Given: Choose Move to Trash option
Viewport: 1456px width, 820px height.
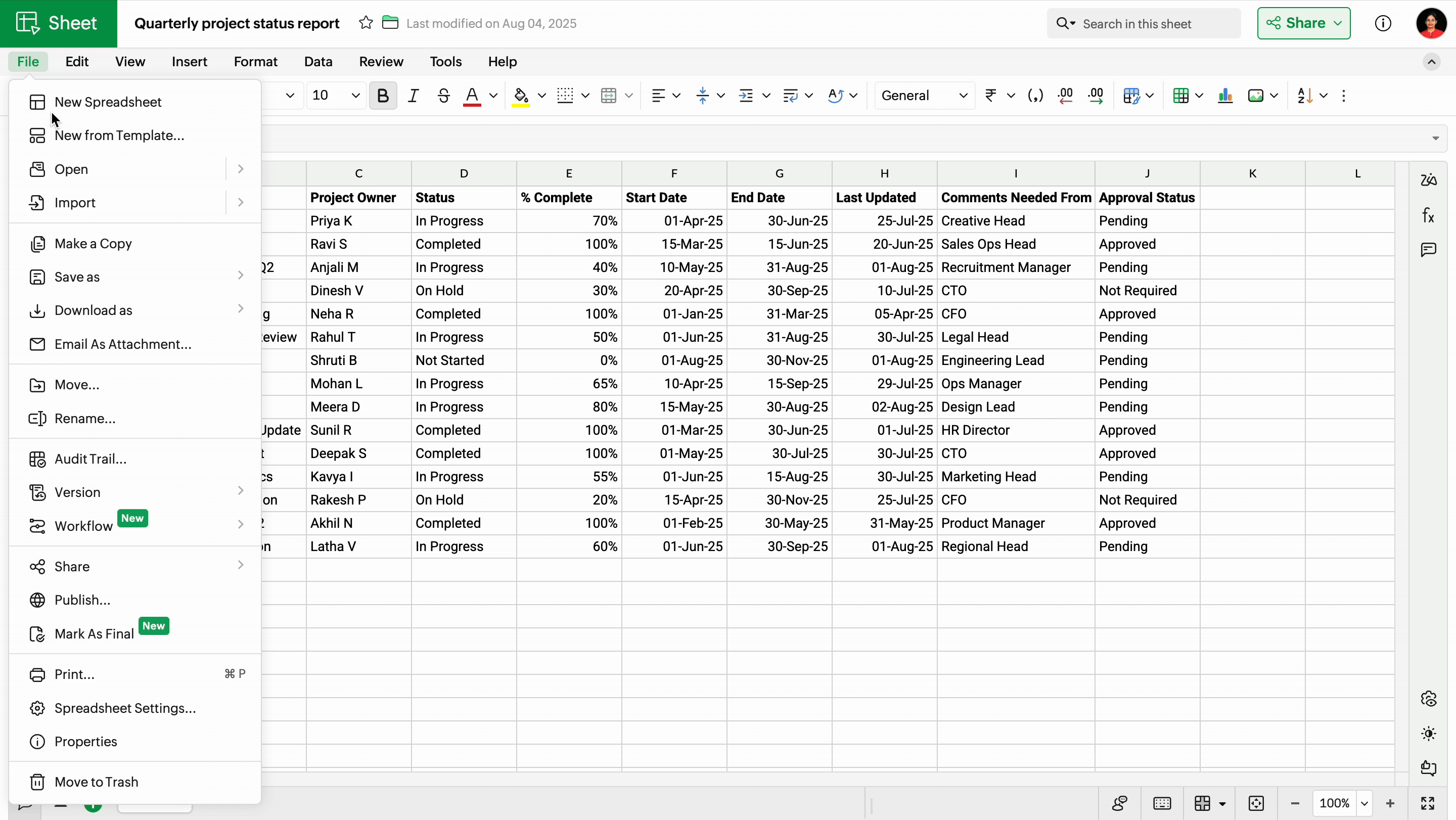Looking at the screenshot, I should [96, 782].
